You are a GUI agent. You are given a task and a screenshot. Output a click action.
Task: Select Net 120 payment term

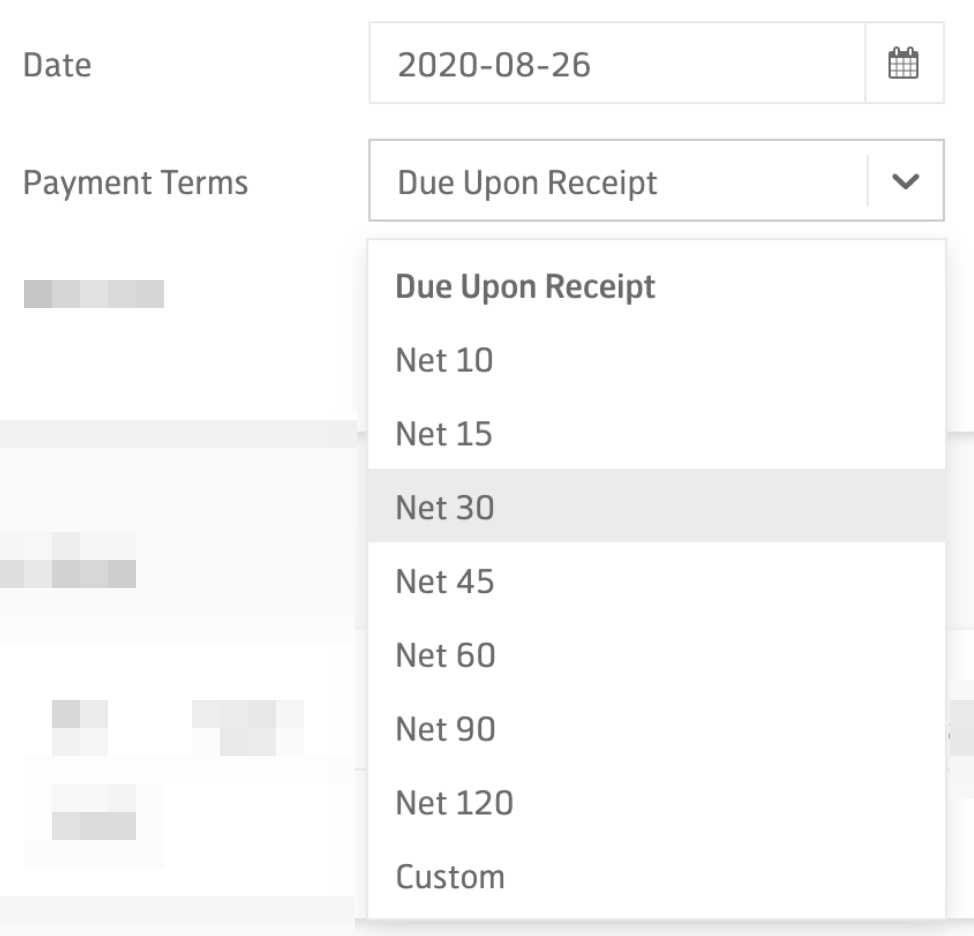click(656, 802)
